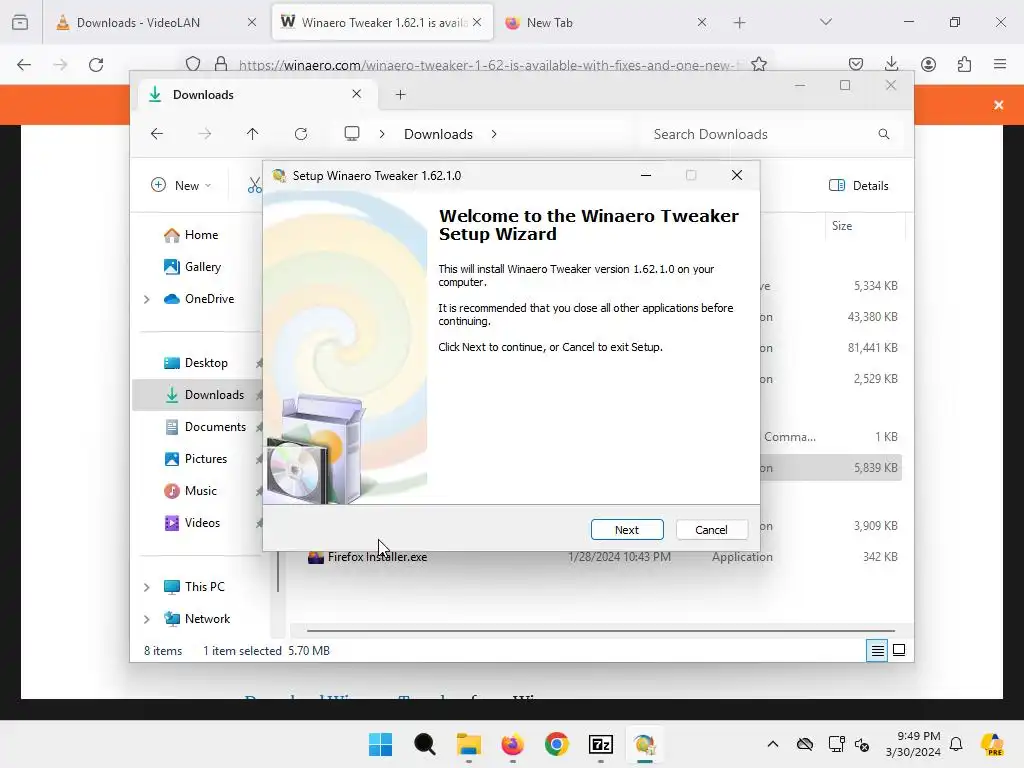Open the Firefox extensions menu

tap(964, 64)
